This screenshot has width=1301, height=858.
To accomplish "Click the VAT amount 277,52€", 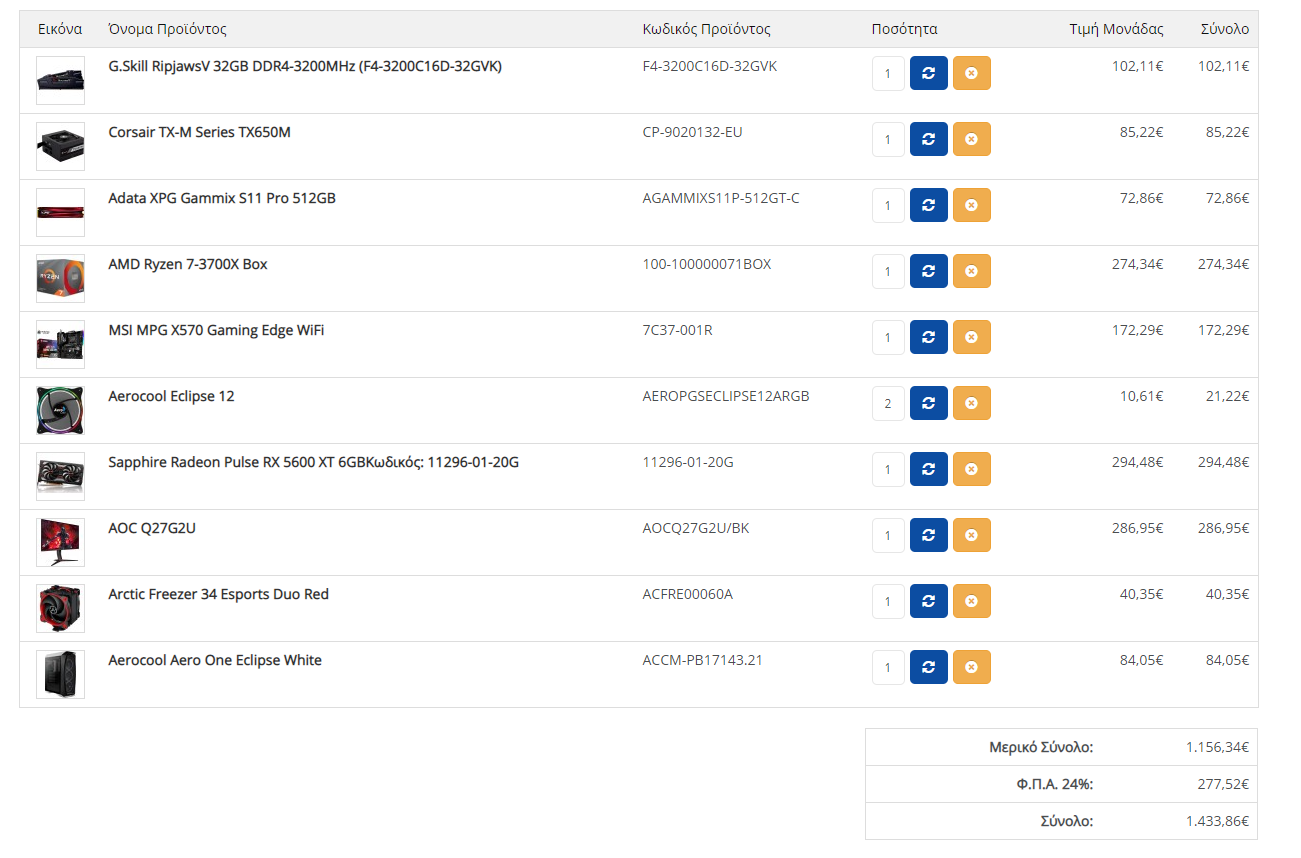I will pyautogui.click(x=1223, y=784).
